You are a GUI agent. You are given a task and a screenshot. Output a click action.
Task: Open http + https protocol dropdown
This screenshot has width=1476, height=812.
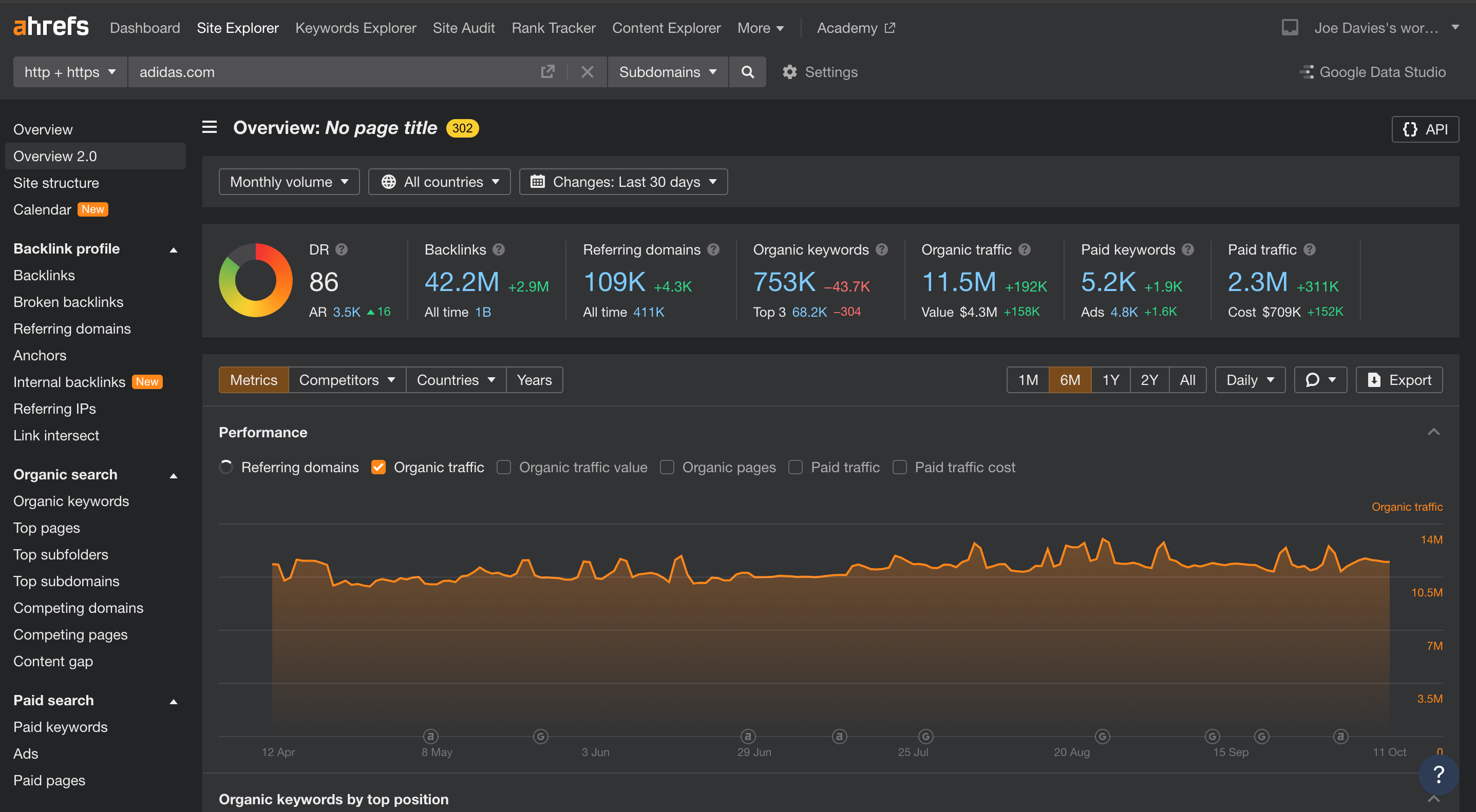click(70, 71)
